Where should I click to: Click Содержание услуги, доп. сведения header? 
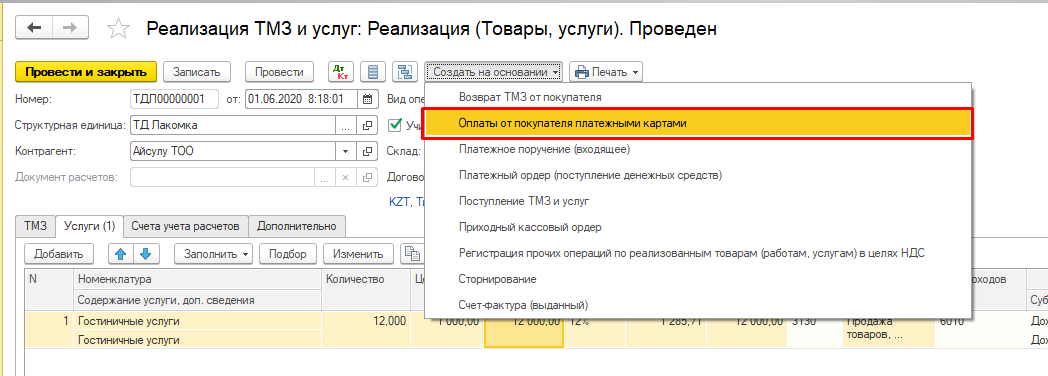coord(197,300)
